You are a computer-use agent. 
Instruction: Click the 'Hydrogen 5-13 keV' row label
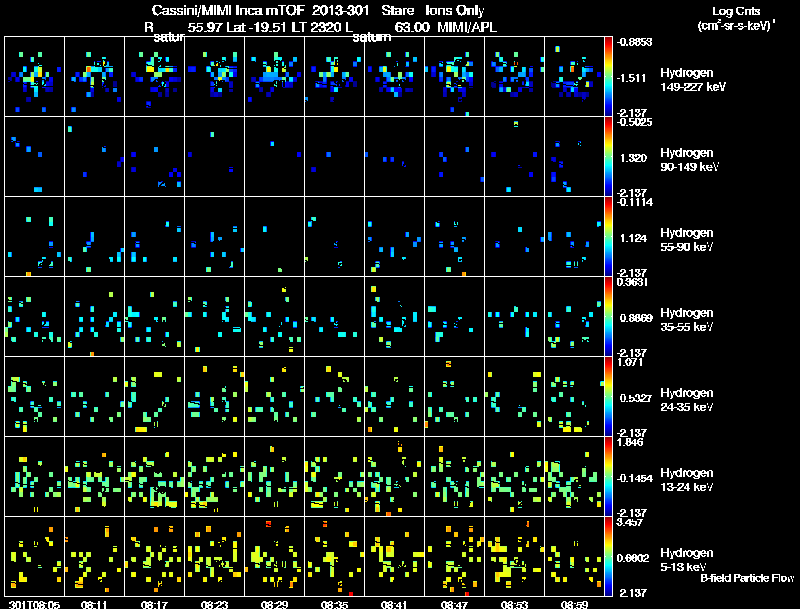point(687,560)
